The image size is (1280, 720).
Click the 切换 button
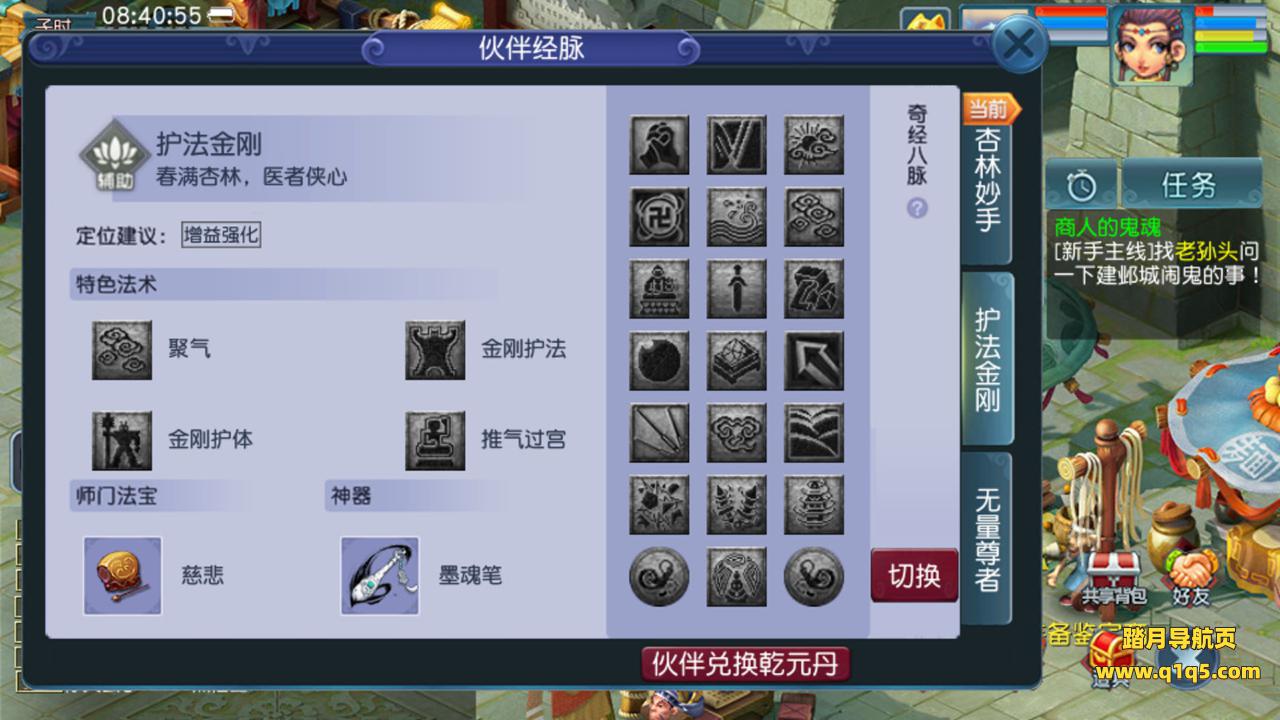pos(915,575)
